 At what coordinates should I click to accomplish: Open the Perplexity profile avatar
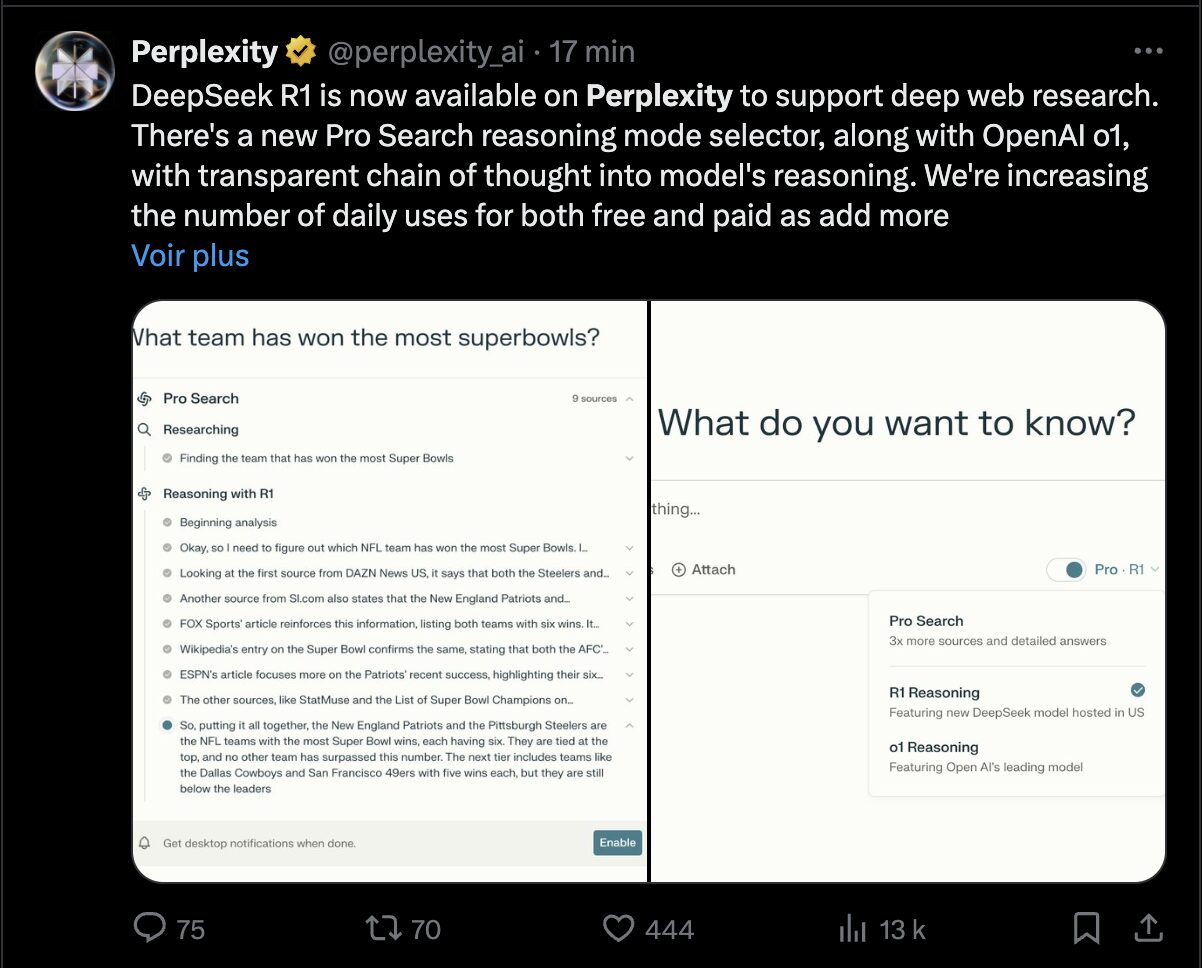(x=74, y=70)
